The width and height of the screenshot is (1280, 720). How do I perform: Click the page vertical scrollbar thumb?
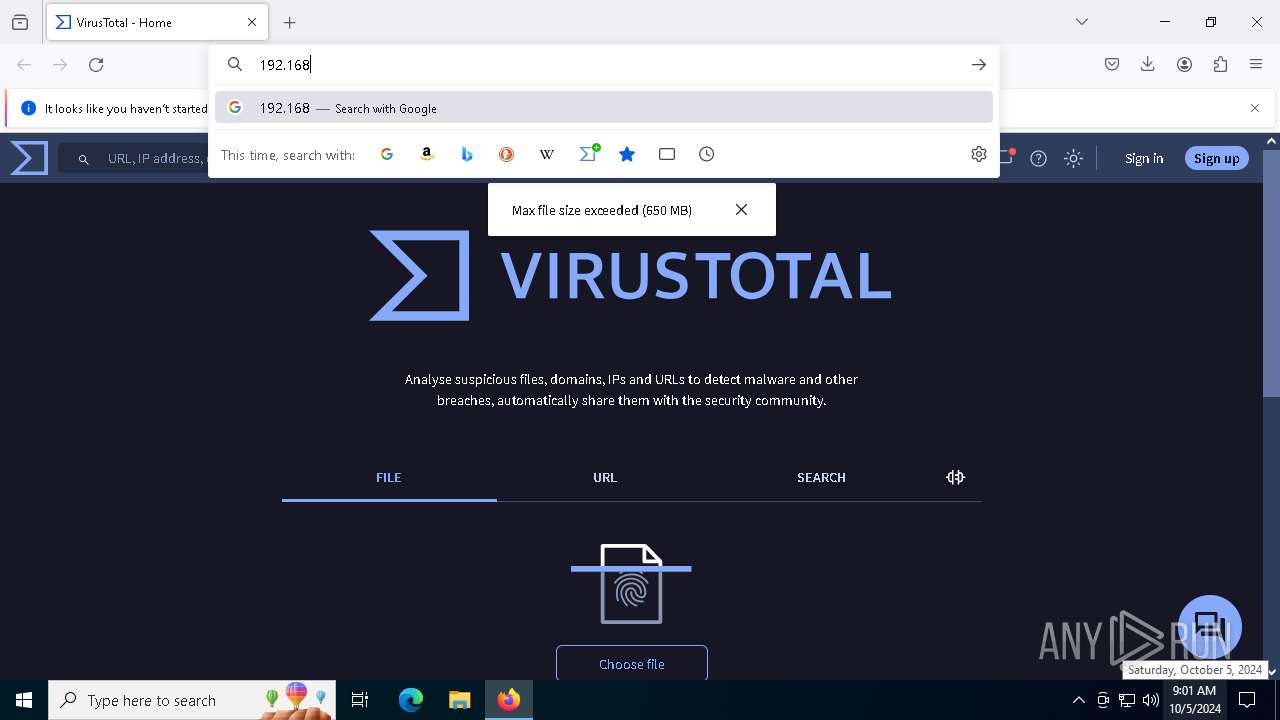pyautogui.click(x=1271, y=274)
